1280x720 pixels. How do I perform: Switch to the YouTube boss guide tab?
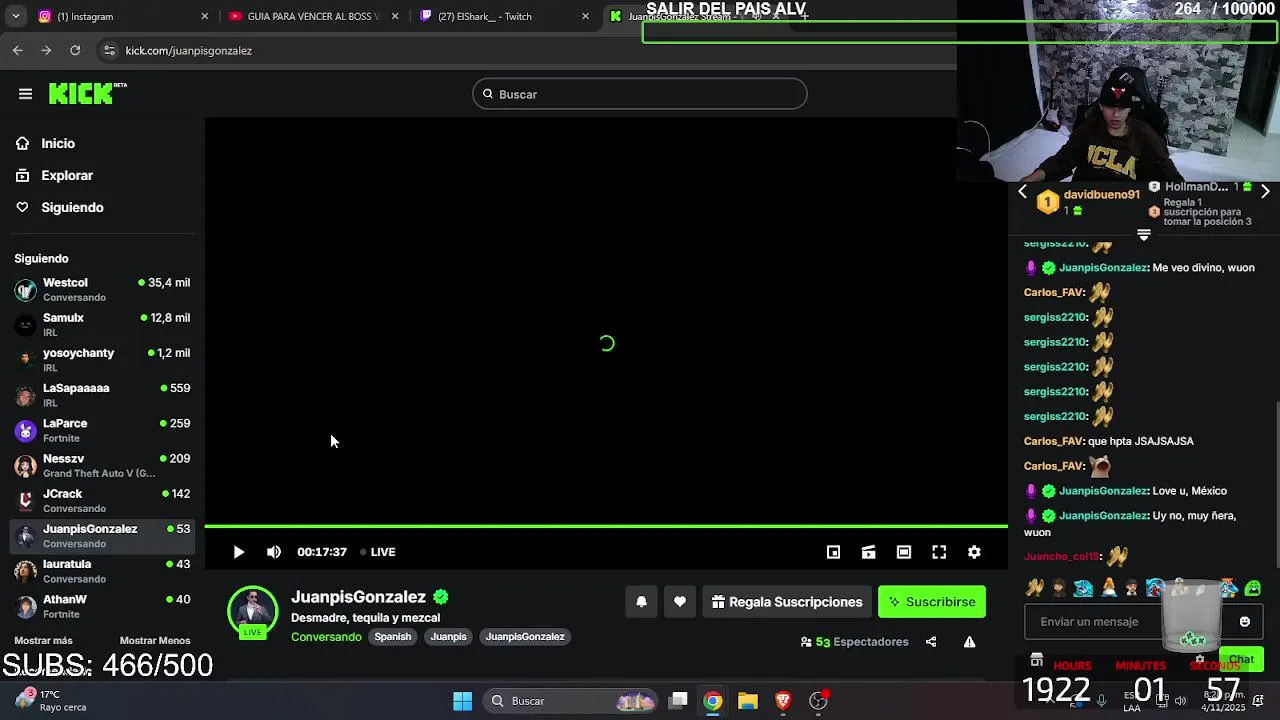click(313, 16)
